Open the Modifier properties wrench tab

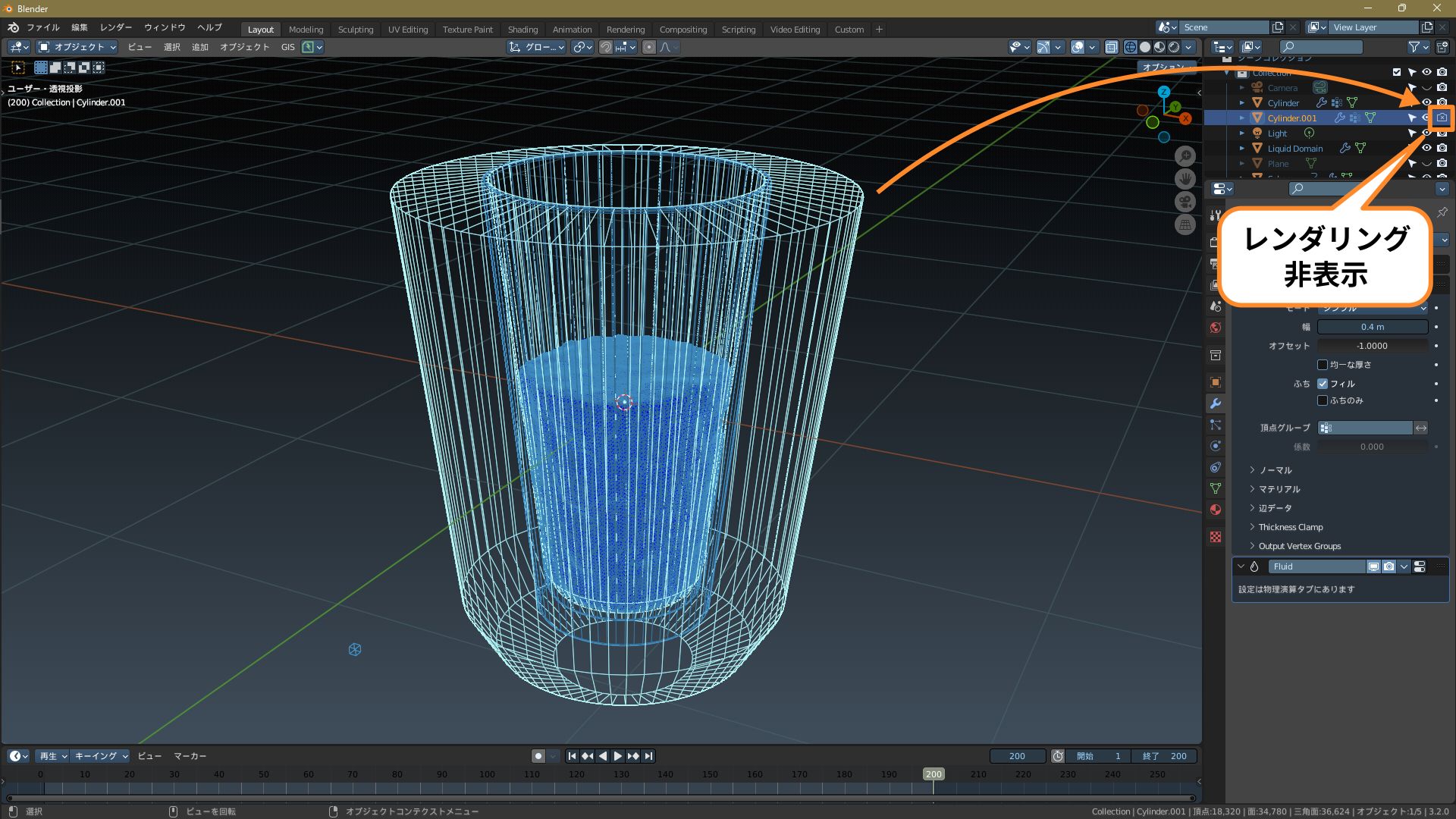click(1216, 403)
